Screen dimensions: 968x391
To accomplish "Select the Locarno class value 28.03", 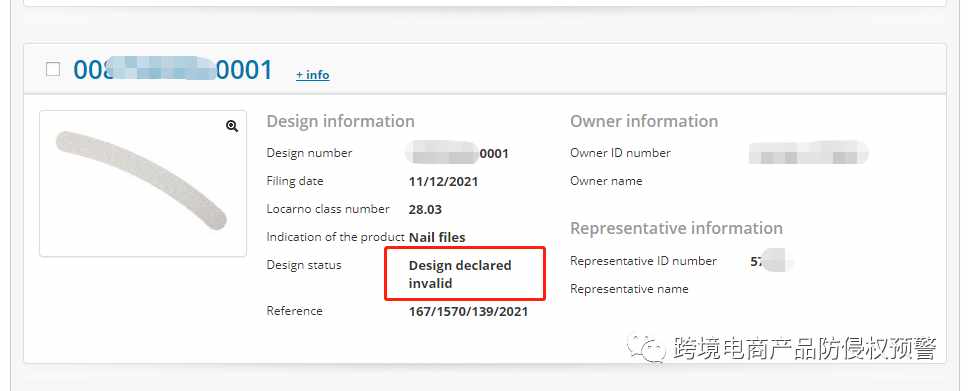I will click(x=425, y=209).
